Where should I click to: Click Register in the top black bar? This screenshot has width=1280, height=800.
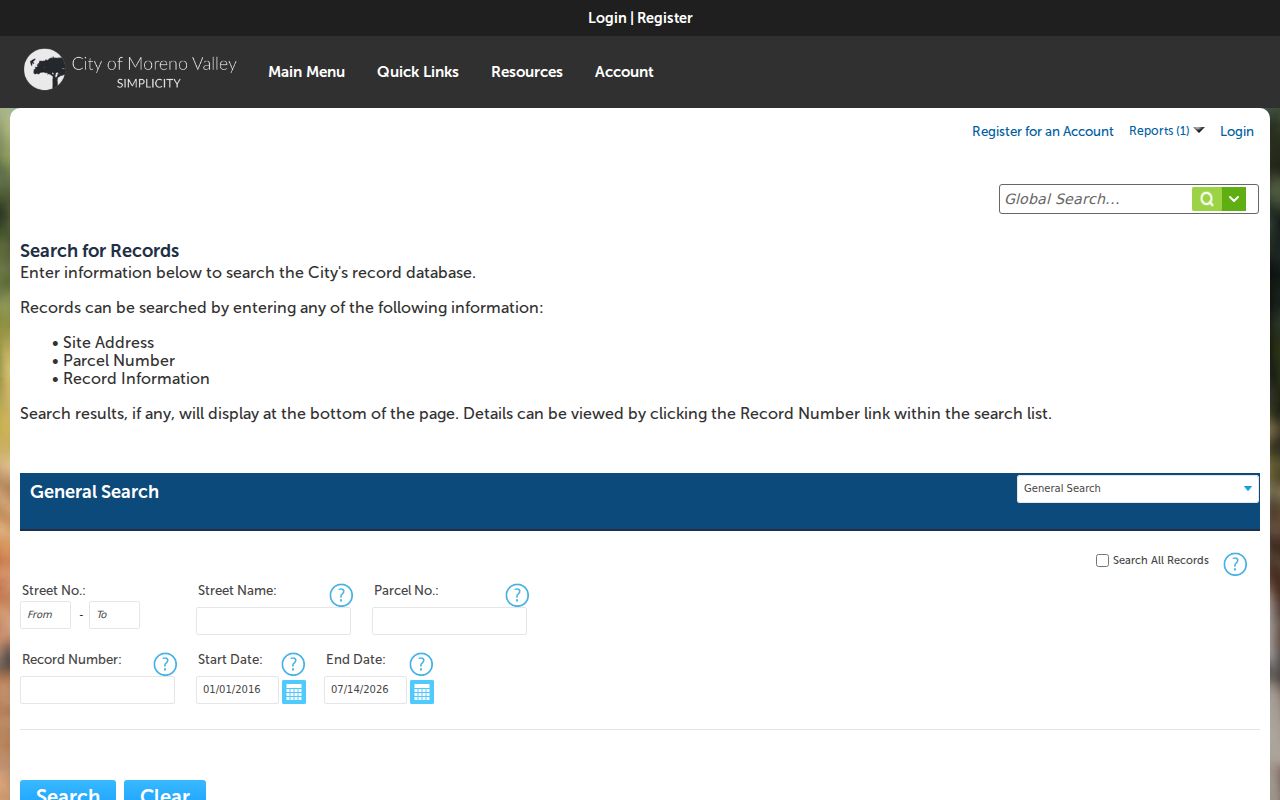(x=665, y=18)
